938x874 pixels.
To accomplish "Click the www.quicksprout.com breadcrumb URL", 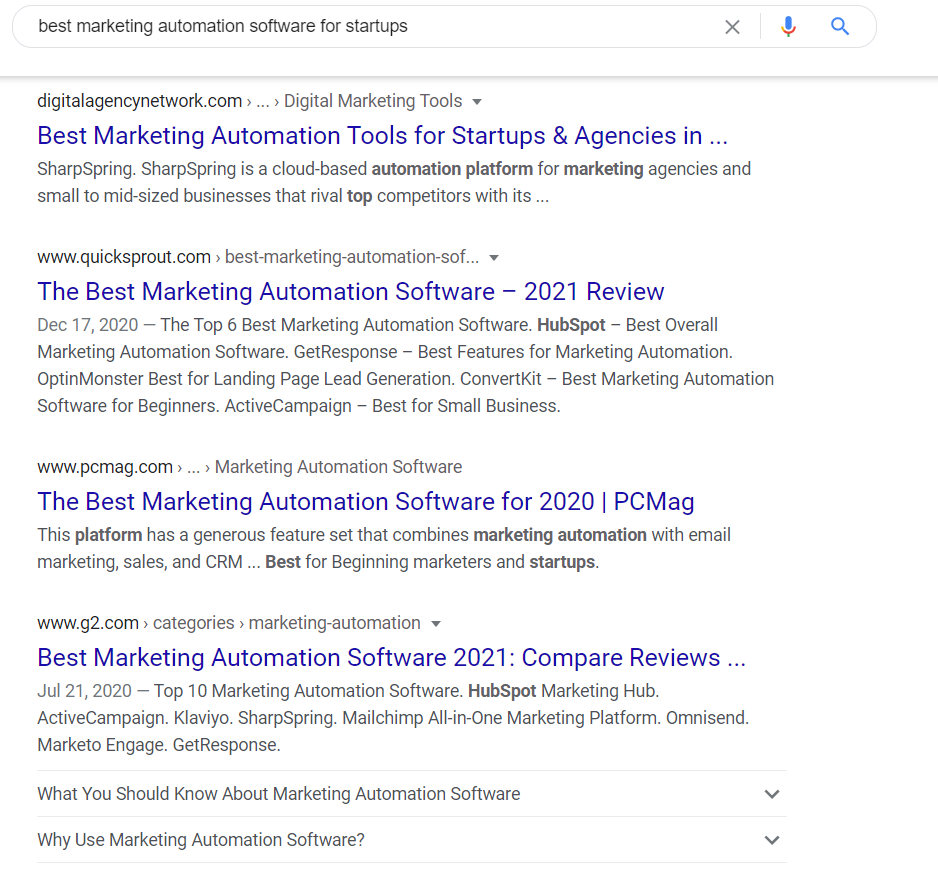I will [124, 257].
